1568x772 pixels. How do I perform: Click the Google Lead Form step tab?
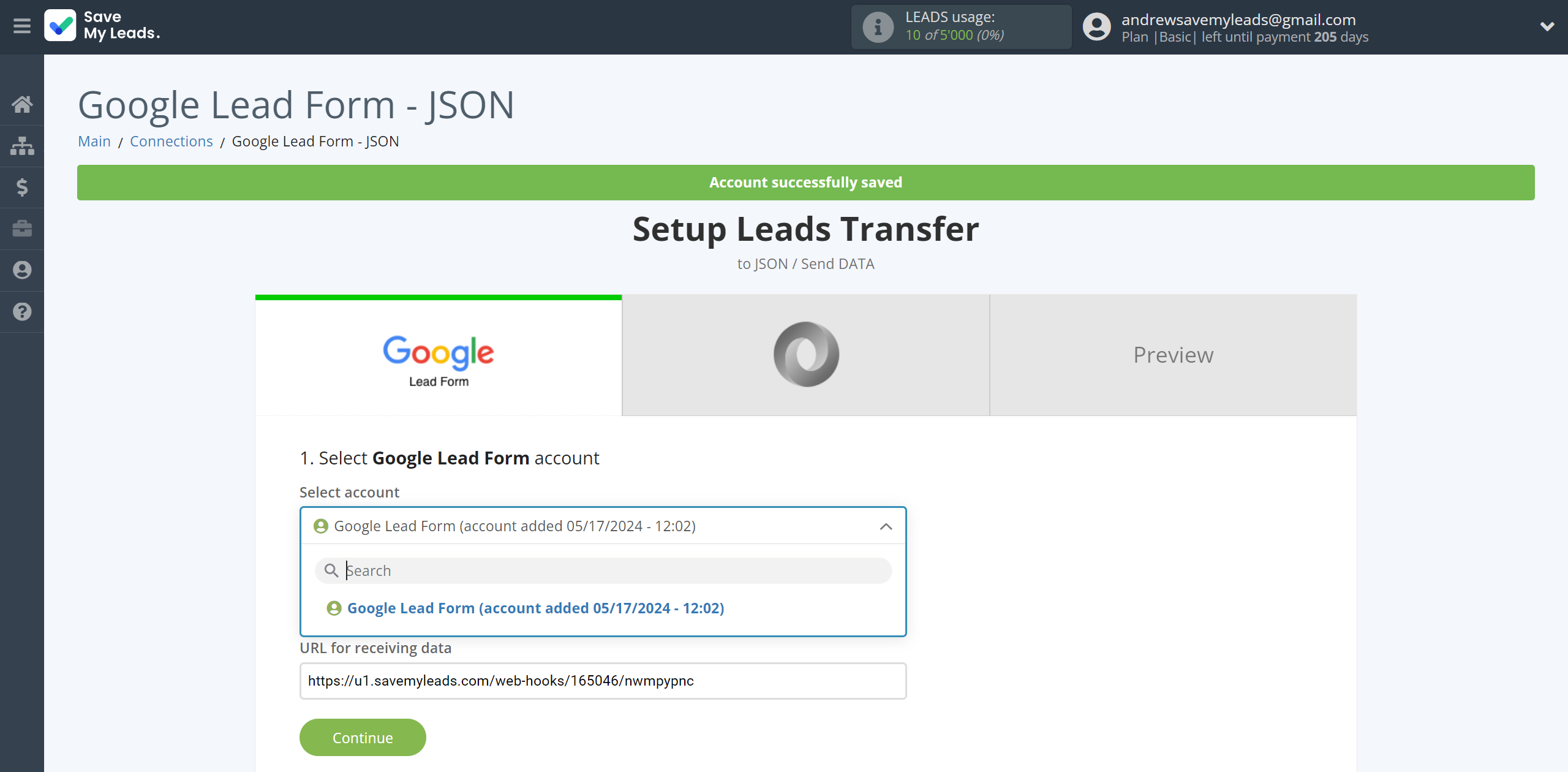coord(438,354)
